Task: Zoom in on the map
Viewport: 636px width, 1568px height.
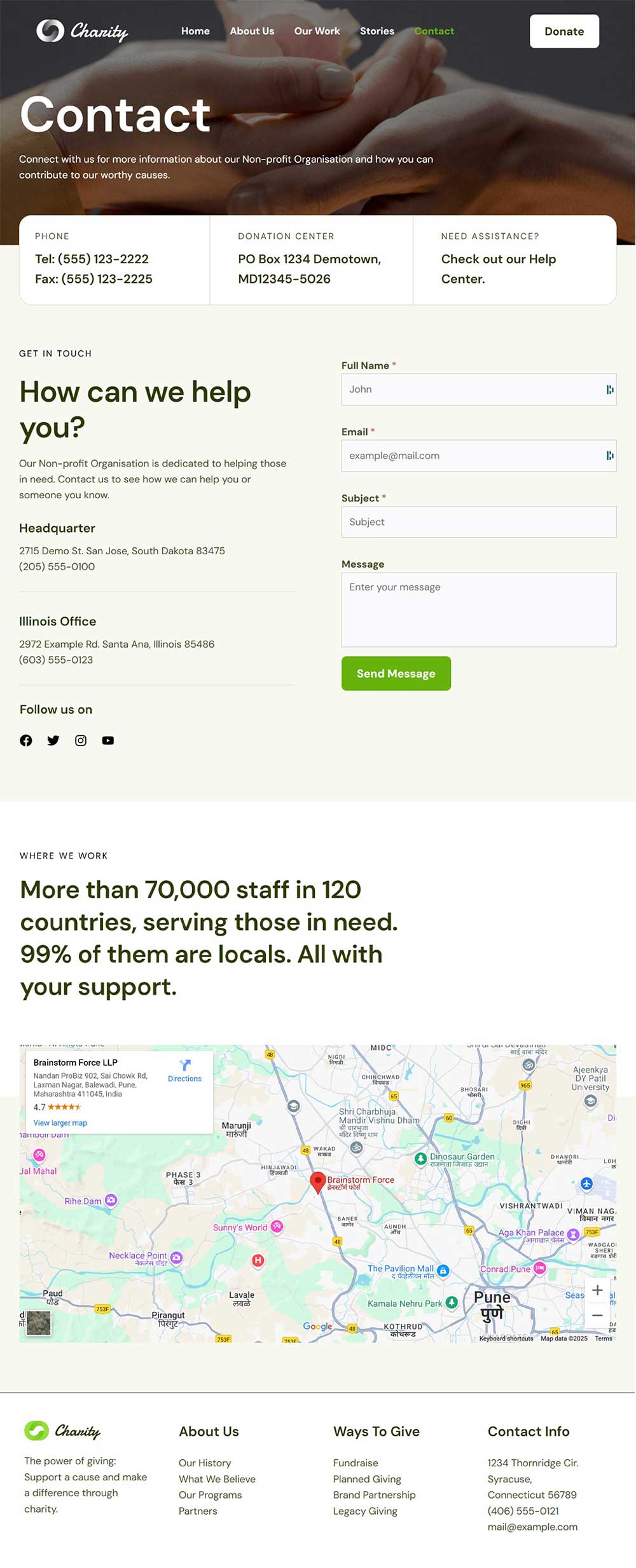Action: click(x=597, y=1290)
